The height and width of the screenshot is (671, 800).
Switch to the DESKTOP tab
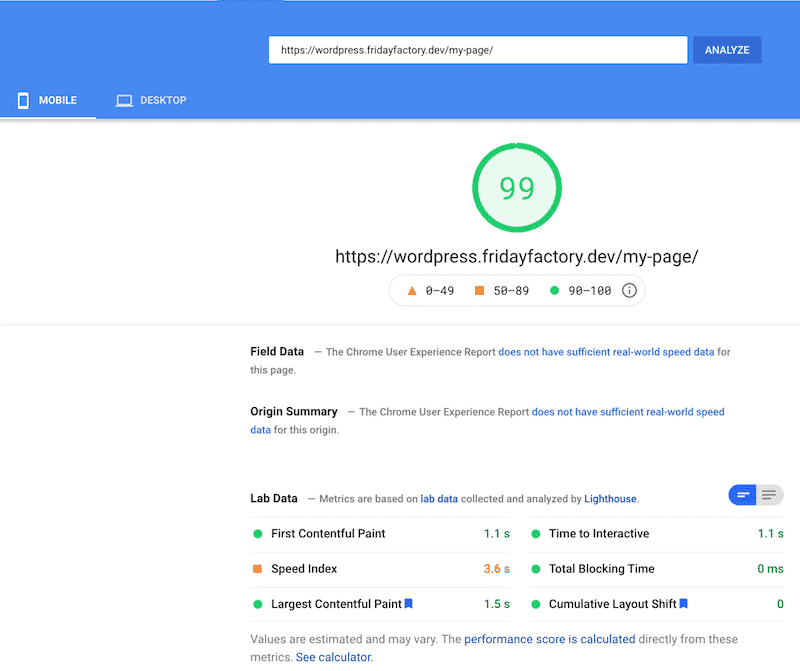(150, 100)
